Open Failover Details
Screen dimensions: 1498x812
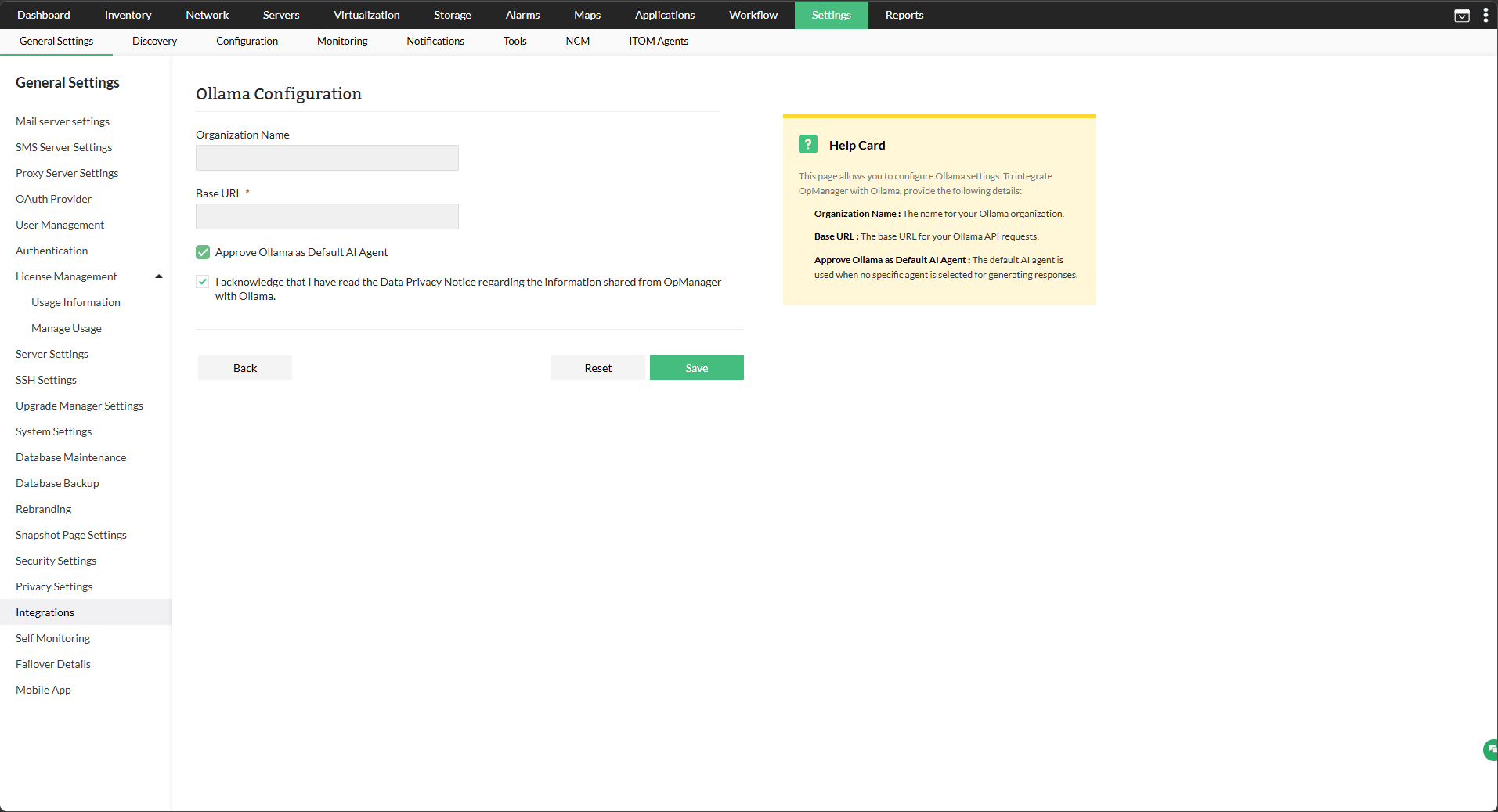(53, 664)
